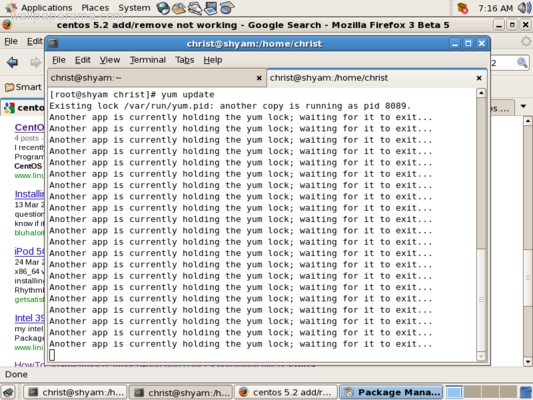This screenshot has width=533, height=400.
Task: Open terminal Help menu
Action: 213,60
